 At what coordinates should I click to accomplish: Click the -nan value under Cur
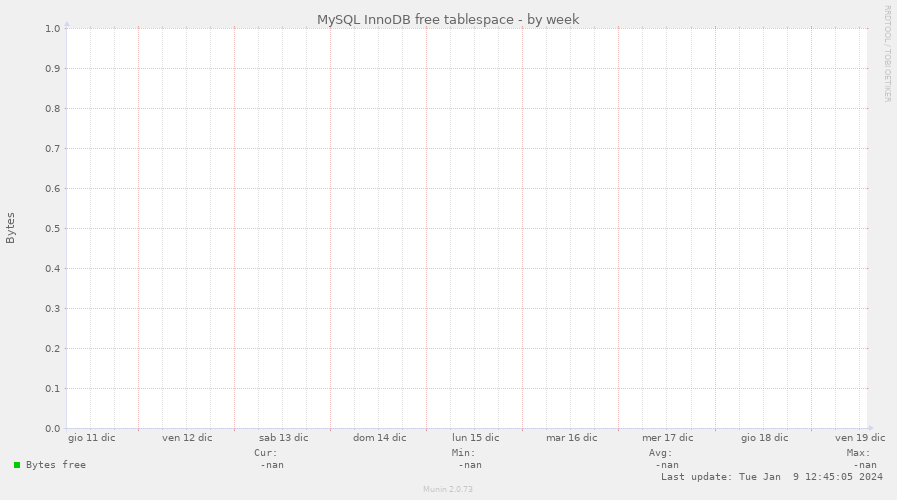(272, 465)
